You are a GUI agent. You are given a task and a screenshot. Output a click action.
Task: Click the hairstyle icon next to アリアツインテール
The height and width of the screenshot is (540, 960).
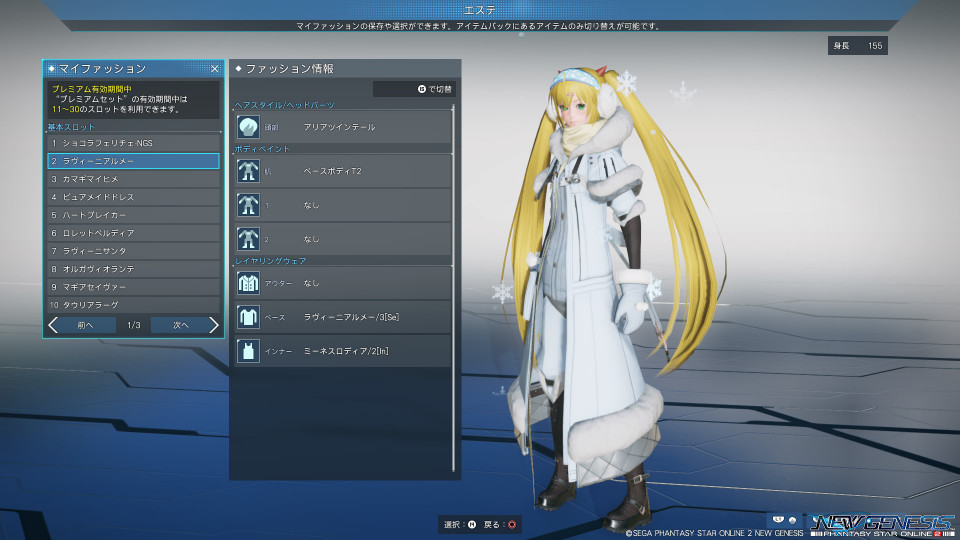click(x=248, y=128)
